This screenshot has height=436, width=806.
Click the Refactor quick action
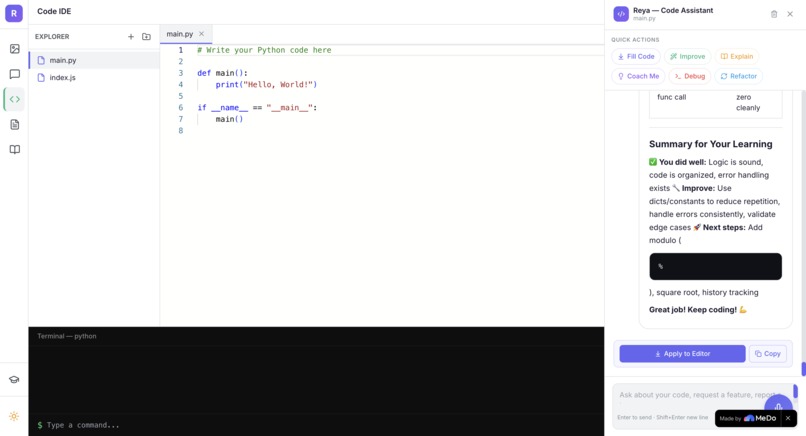[738, 76]
